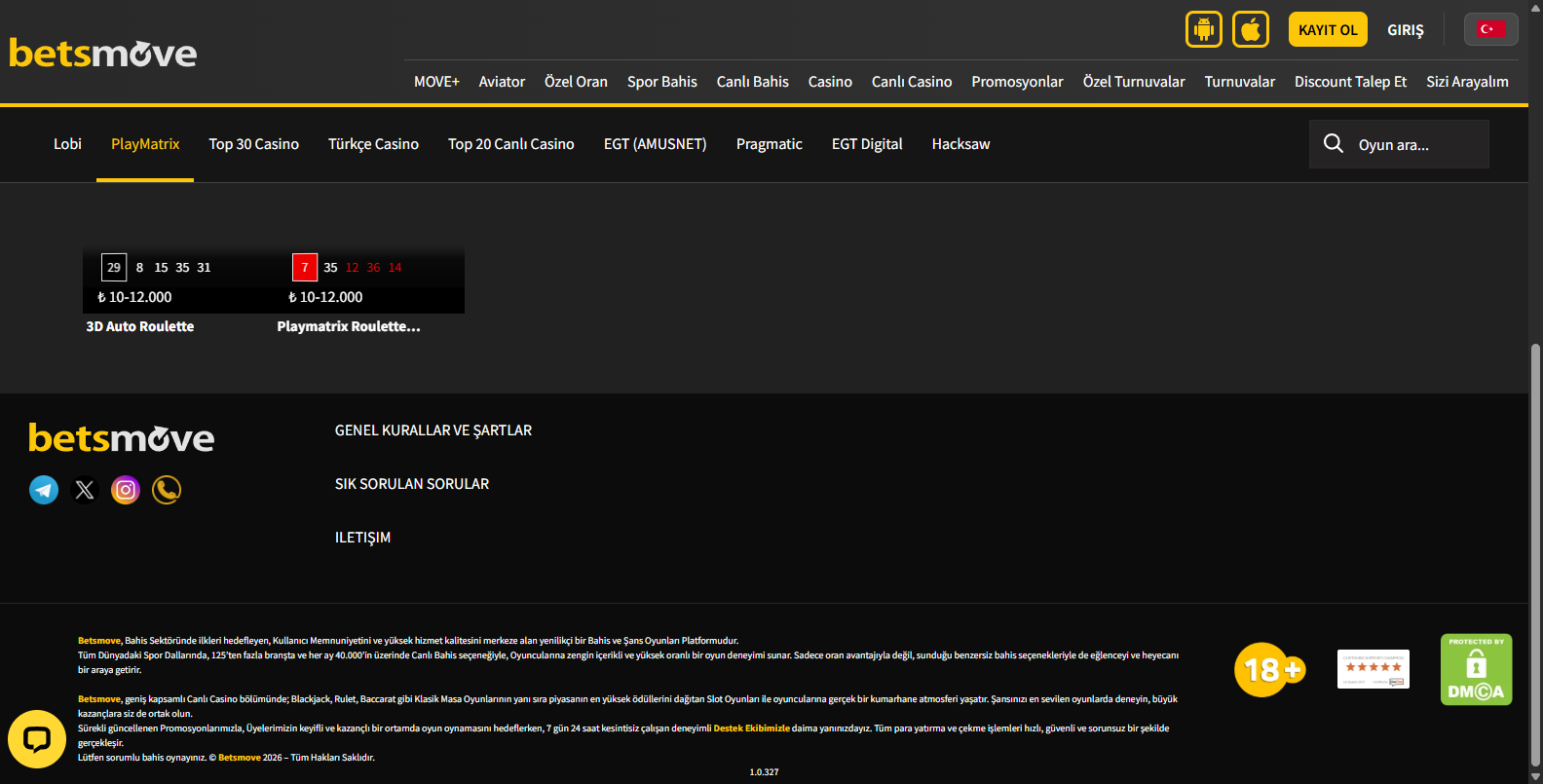Open the Apple iOS app icon
This screenshot has height=784, width=1543.
1251,29
